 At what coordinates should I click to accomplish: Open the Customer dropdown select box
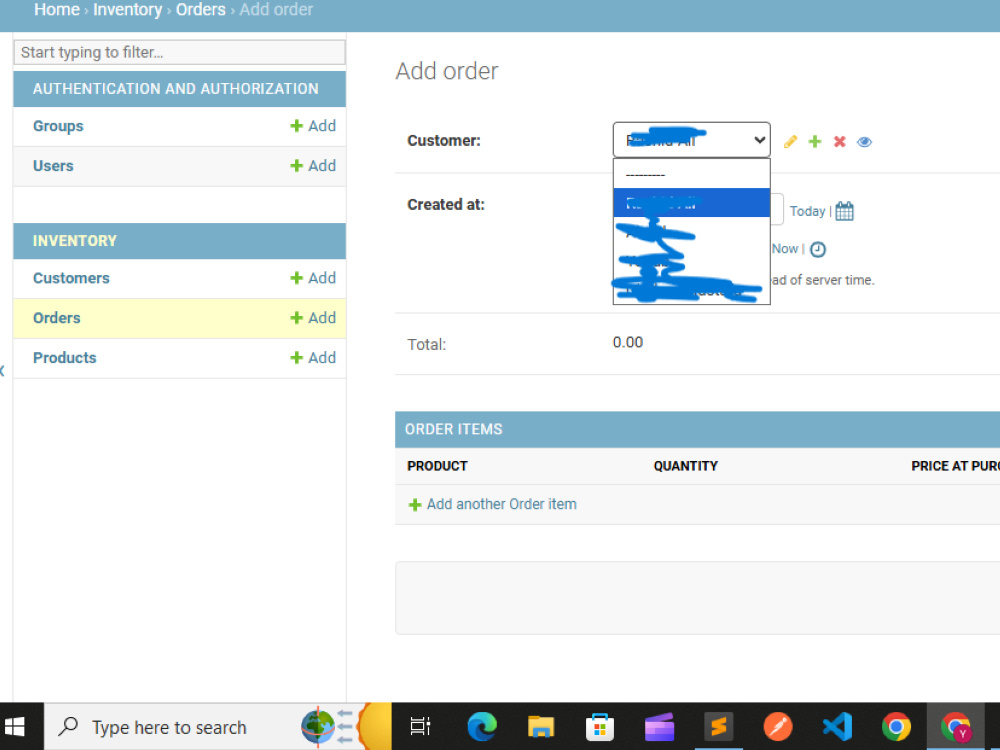point(691,140)
